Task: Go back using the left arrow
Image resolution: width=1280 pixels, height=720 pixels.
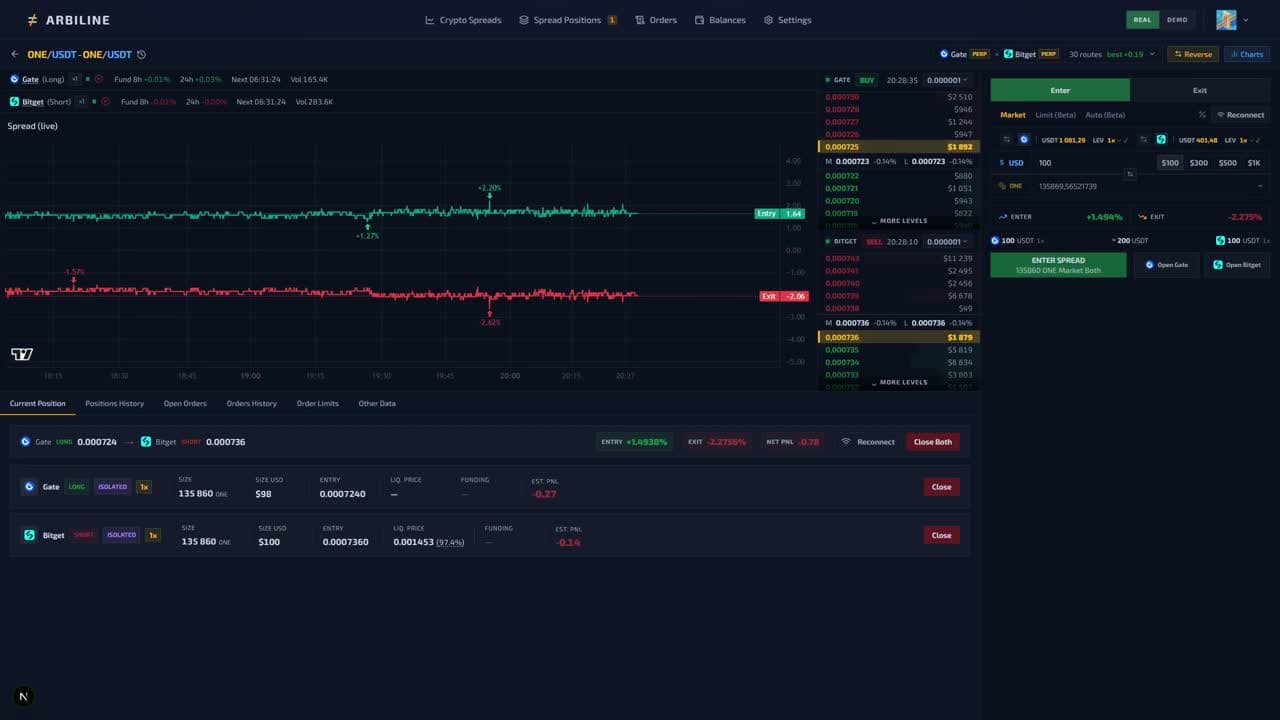Action: pos(15,54)
